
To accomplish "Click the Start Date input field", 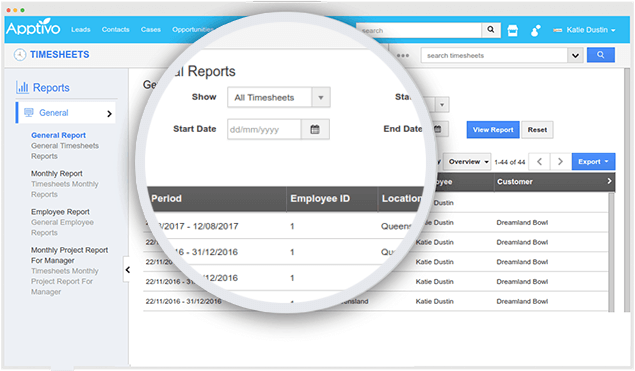I will point(264,129).
